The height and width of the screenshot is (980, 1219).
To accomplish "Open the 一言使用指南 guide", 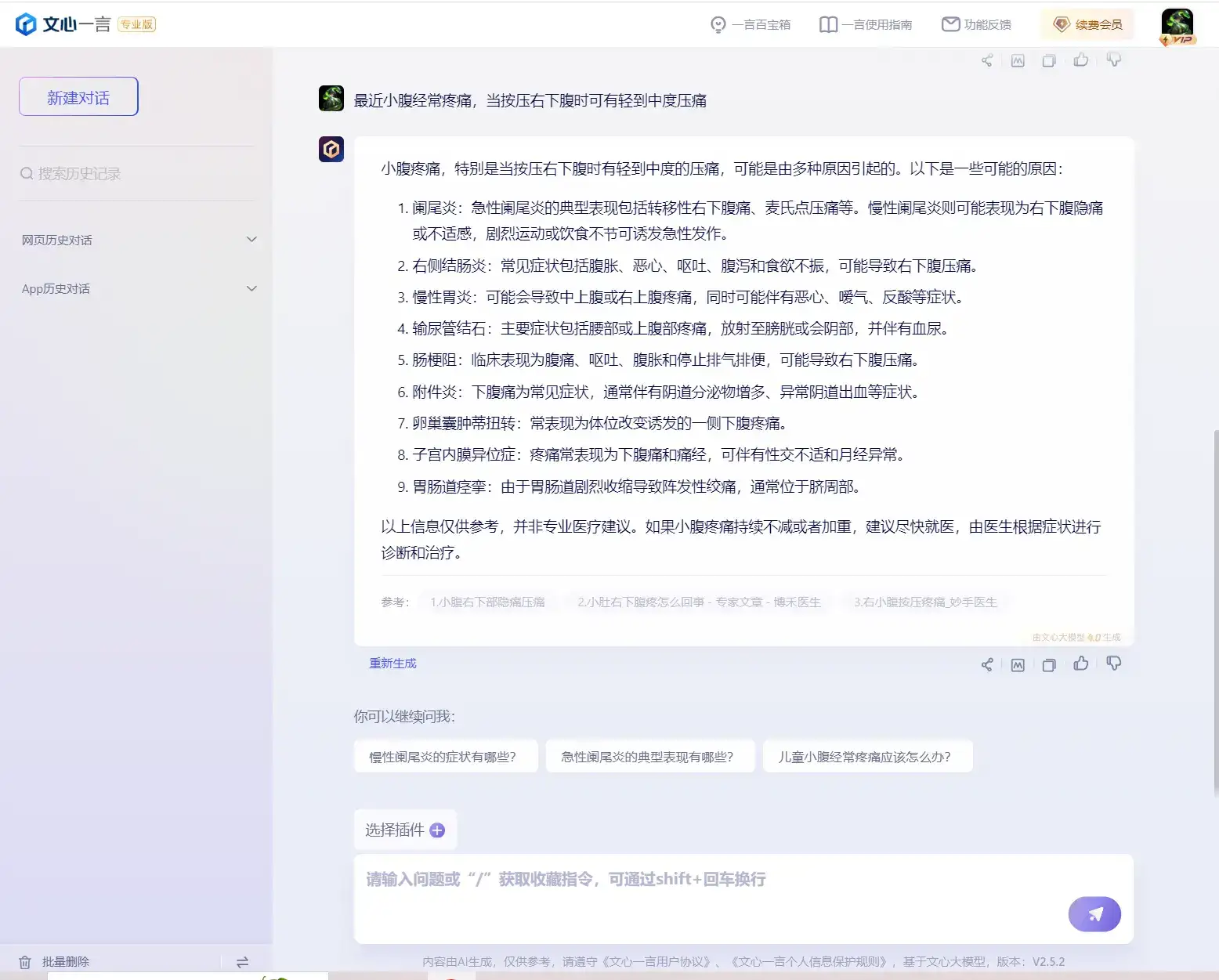I will 865,24.
